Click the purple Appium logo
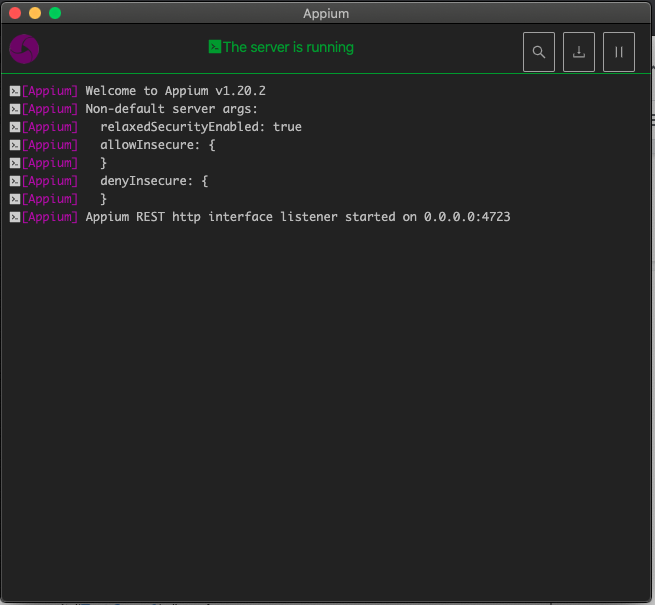The width and height of the screenshot is (655, 605). [x=24, y=49]
